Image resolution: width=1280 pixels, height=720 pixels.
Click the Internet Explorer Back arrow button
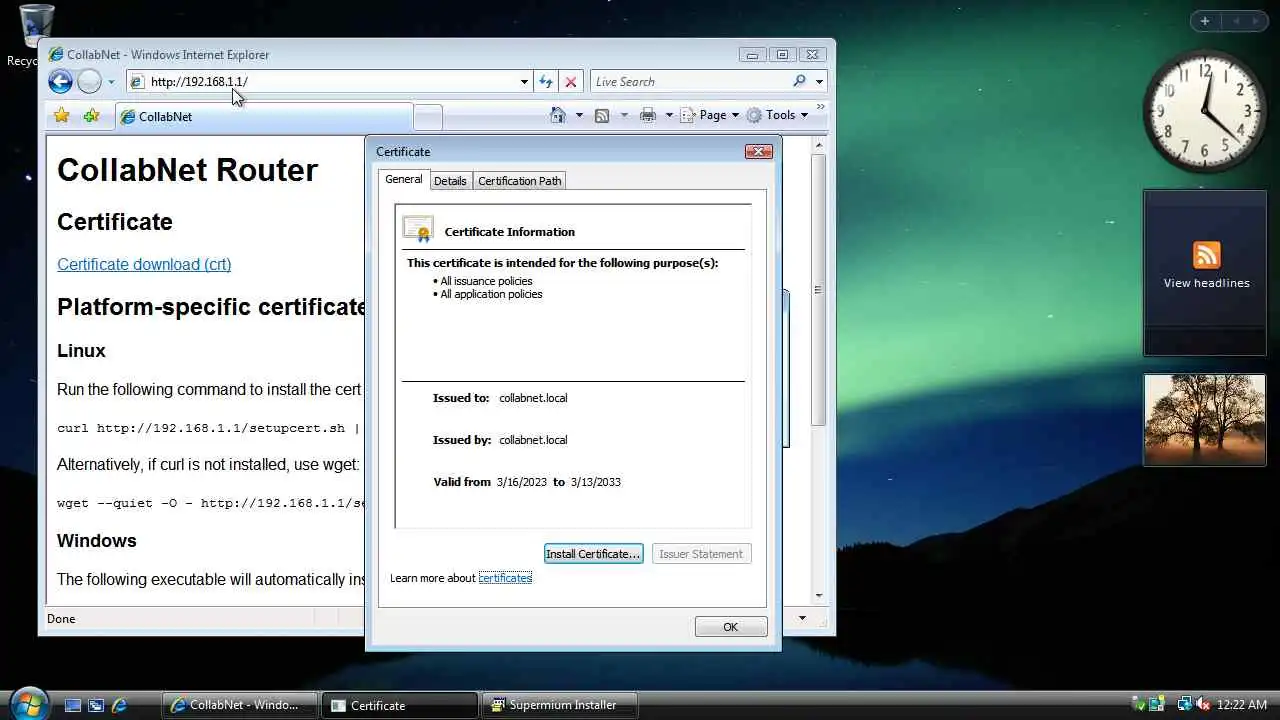tap(60, 82)
